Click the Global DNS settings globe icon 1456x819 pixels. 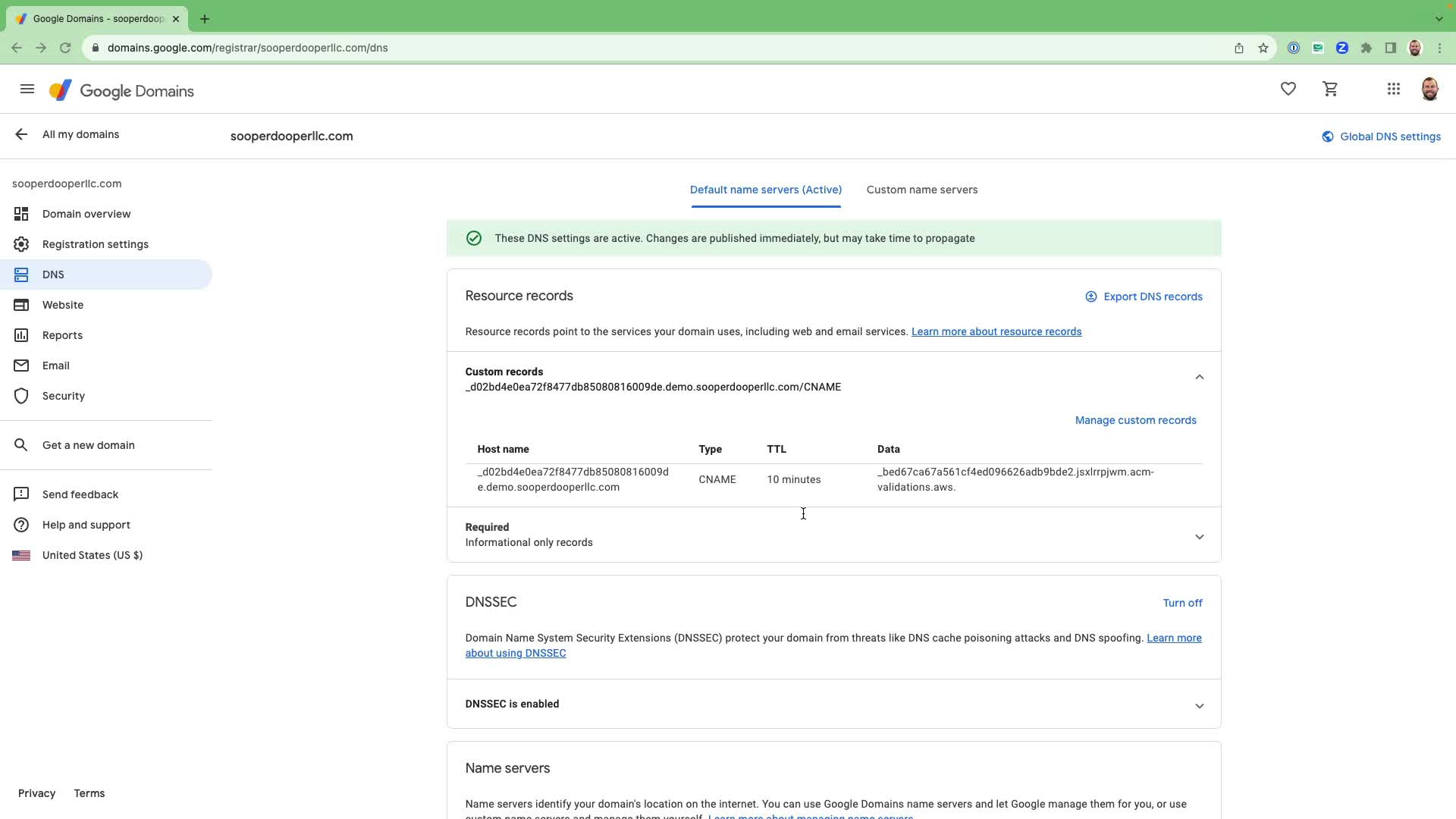pos(1327,136)
